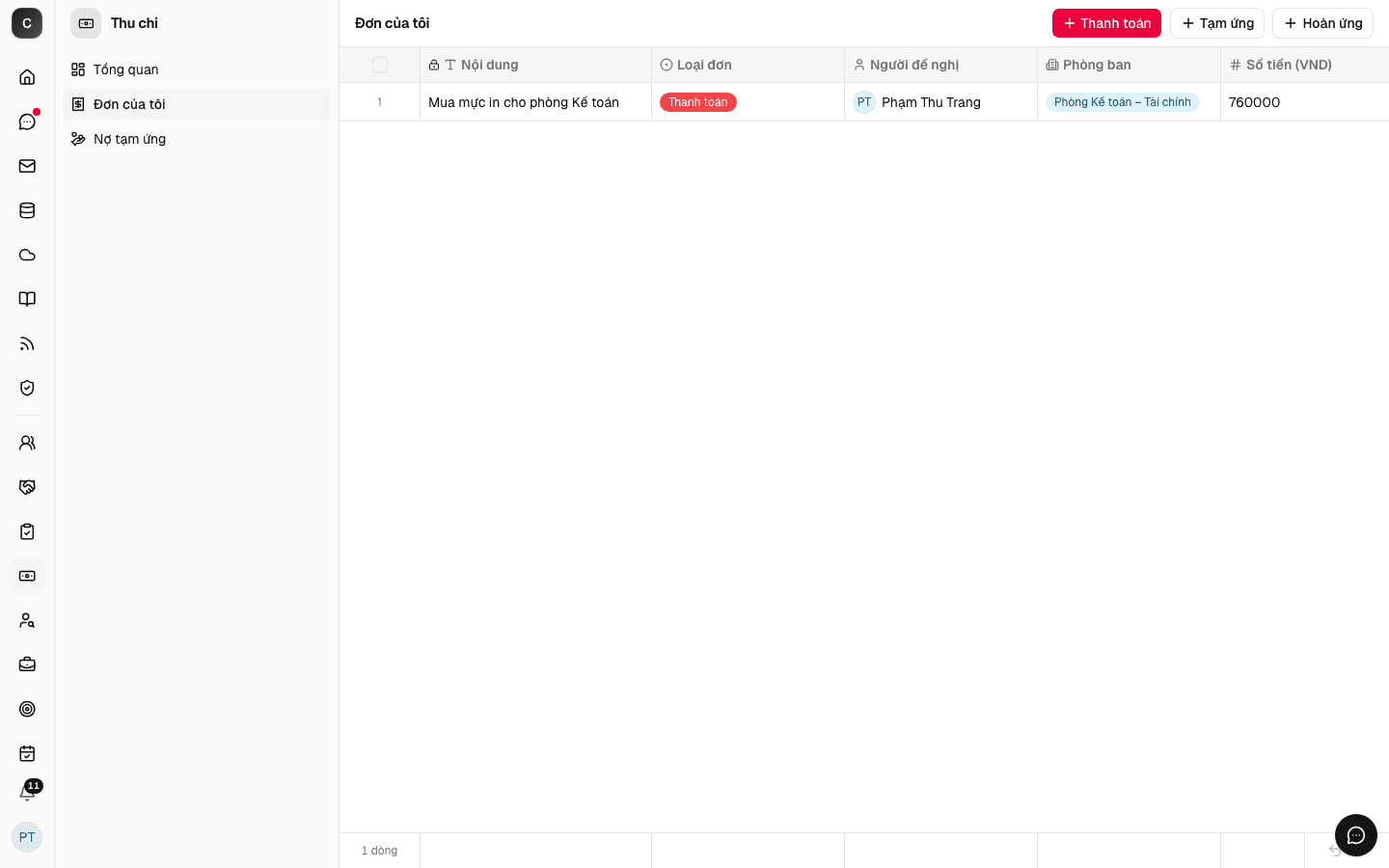Viewport: 1389px width, 868px height.
Task: Click the '1 dòng' row count footer
Action: (x=379, y=851)
